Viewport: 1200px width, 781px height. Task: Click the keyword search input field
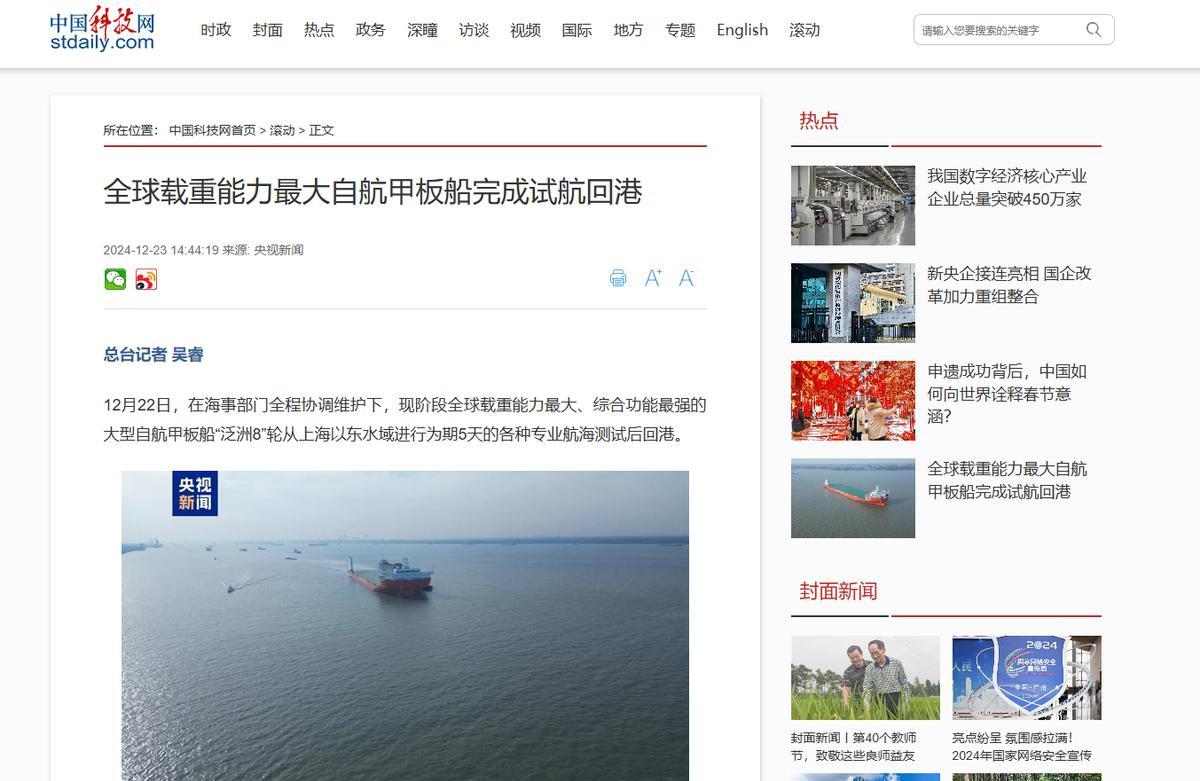pyautogui.click(x=998, y=30)
